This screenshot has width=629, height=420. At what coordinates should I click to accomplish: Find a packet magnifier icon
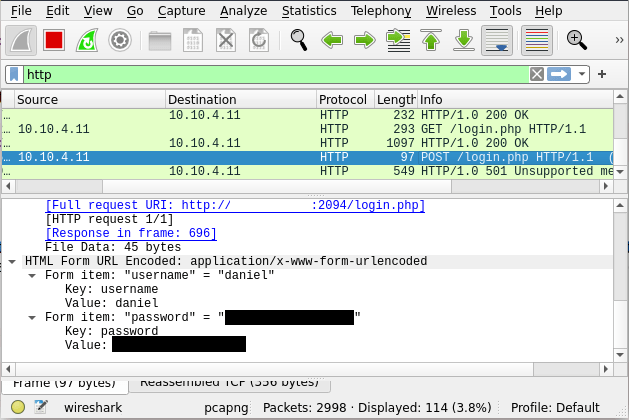(x=298, y=40)
